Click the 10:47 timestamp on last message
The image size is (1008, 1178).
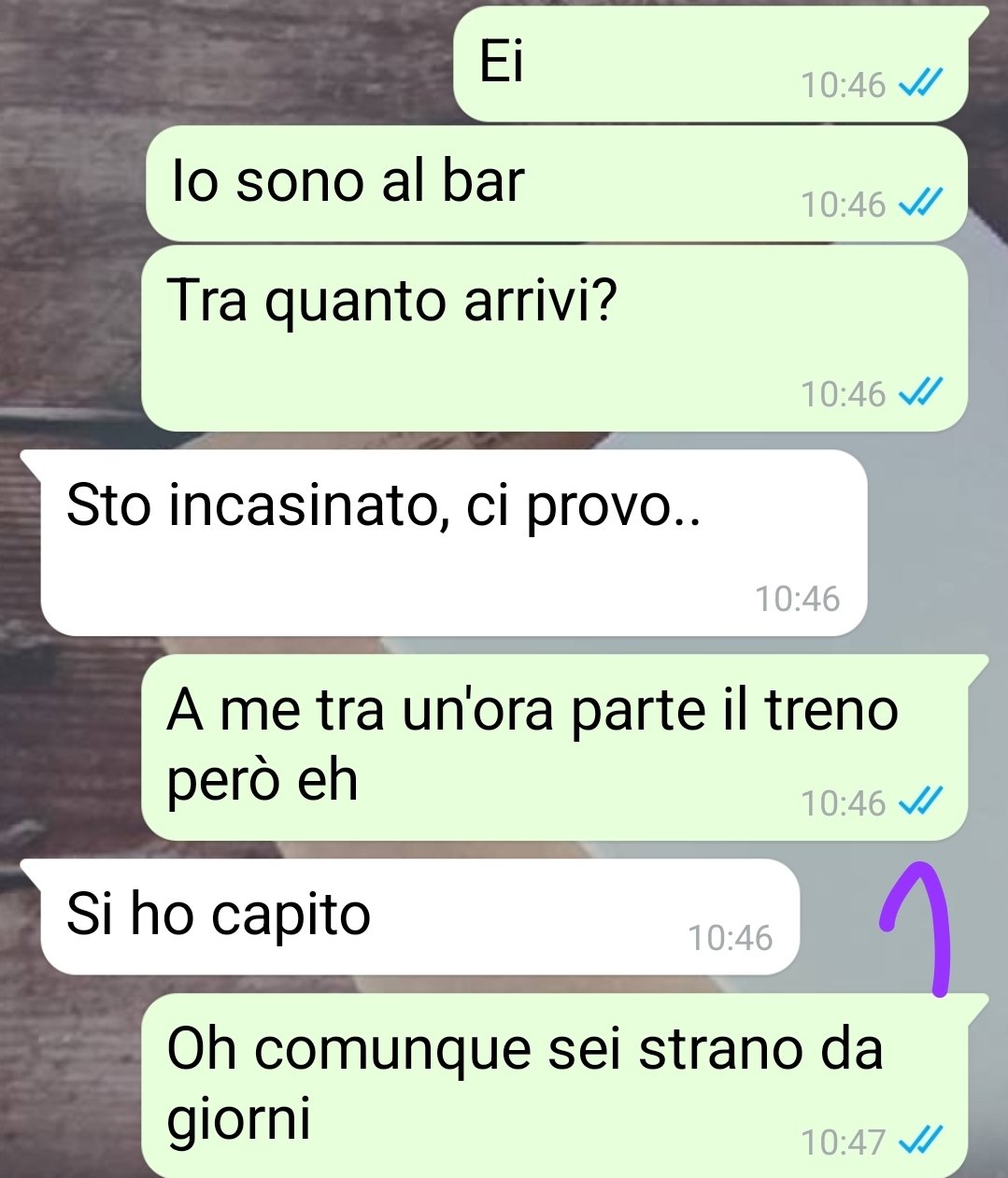[x=843, y=1142]
